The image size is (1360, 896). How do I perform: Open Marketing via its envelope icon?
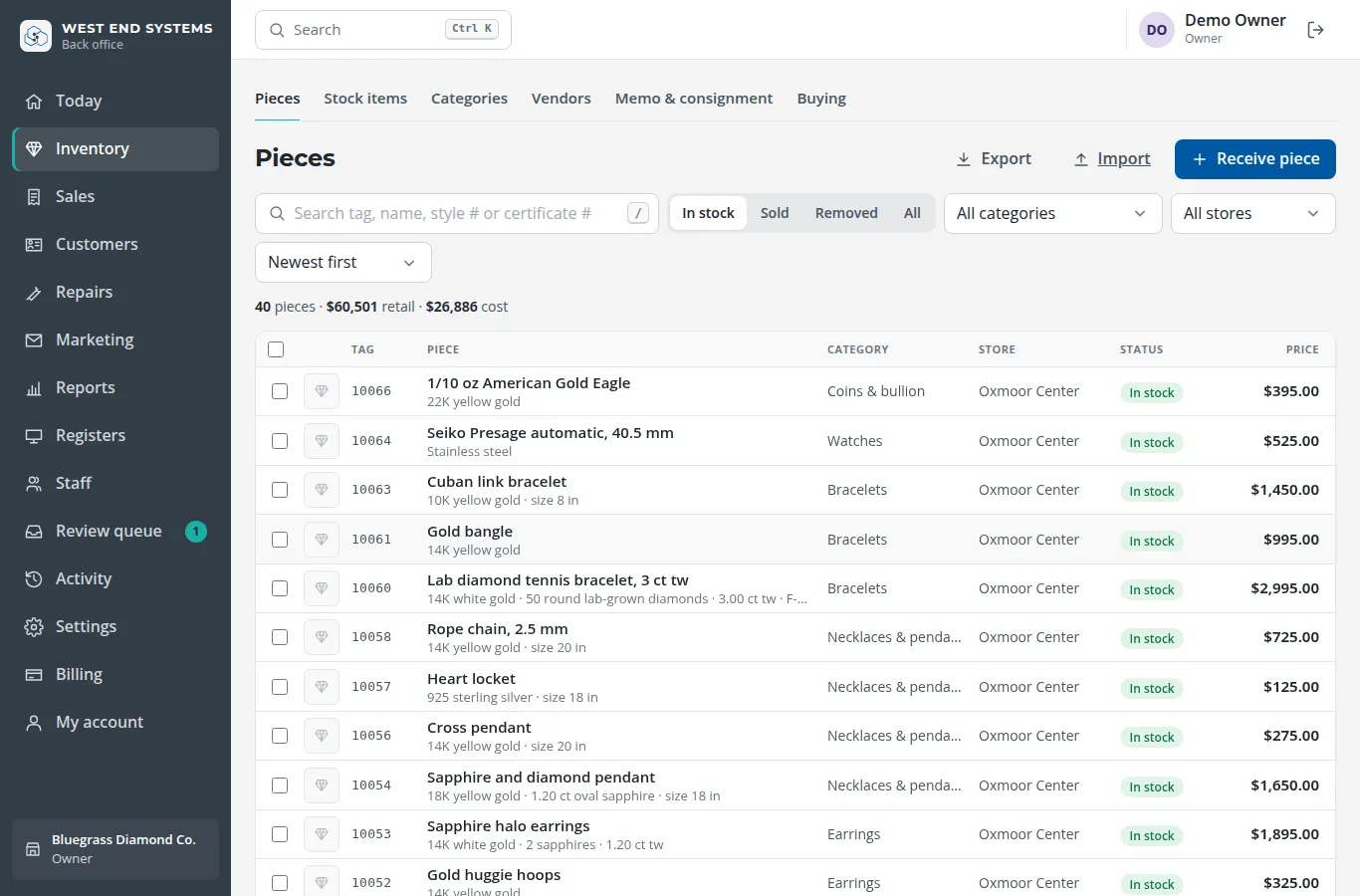[34, 340]
